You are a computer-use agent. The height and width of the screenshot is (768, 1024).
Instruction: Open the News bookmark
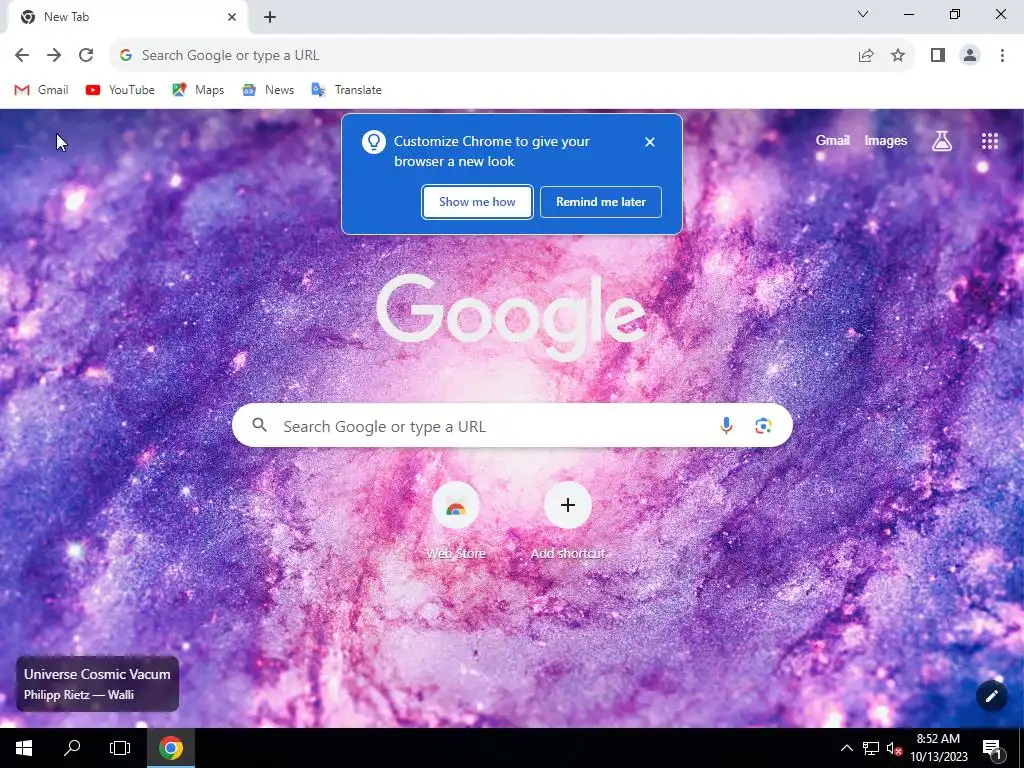point(268,90)
